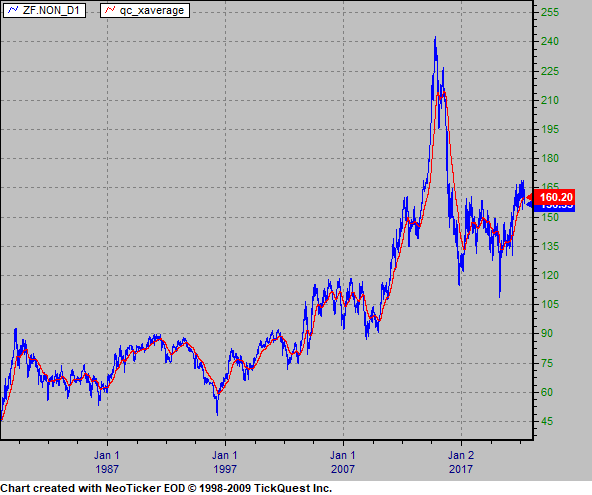Click the 210 value on price axis
The height and width of the screenshot is (495, 592).
click(550, 100)
